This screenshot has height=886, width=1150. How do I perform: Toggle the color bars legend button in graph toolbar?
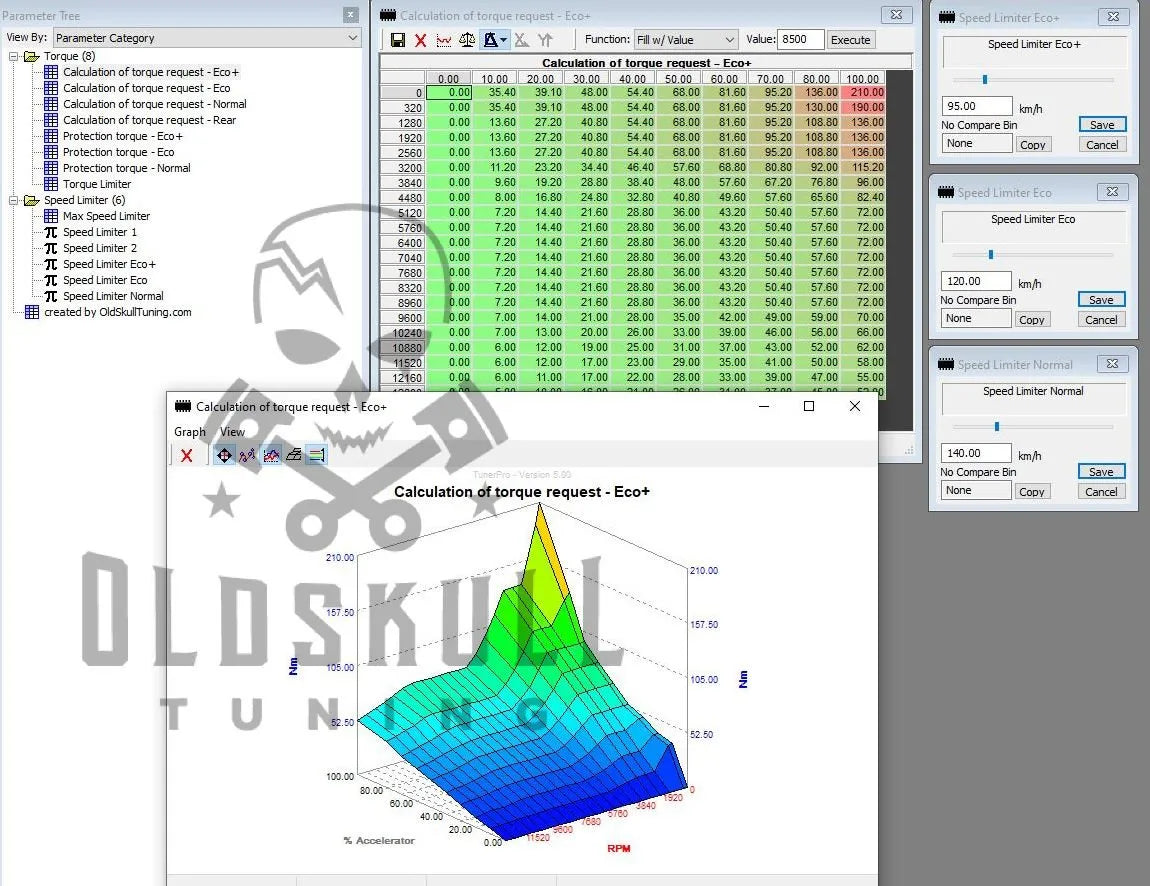(316, 455)
